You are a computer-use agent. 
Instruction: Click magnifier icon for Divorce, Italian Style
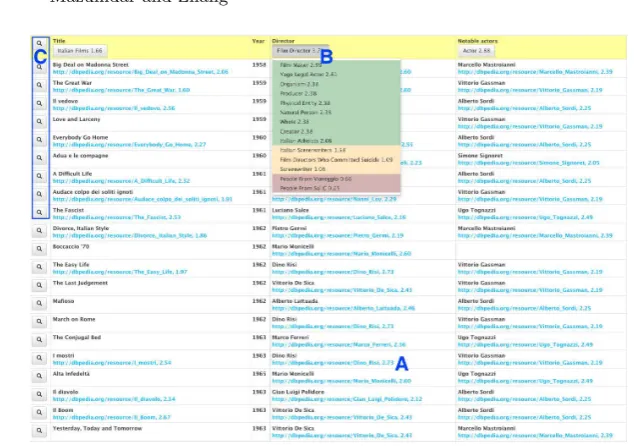[x=39, y=231]
